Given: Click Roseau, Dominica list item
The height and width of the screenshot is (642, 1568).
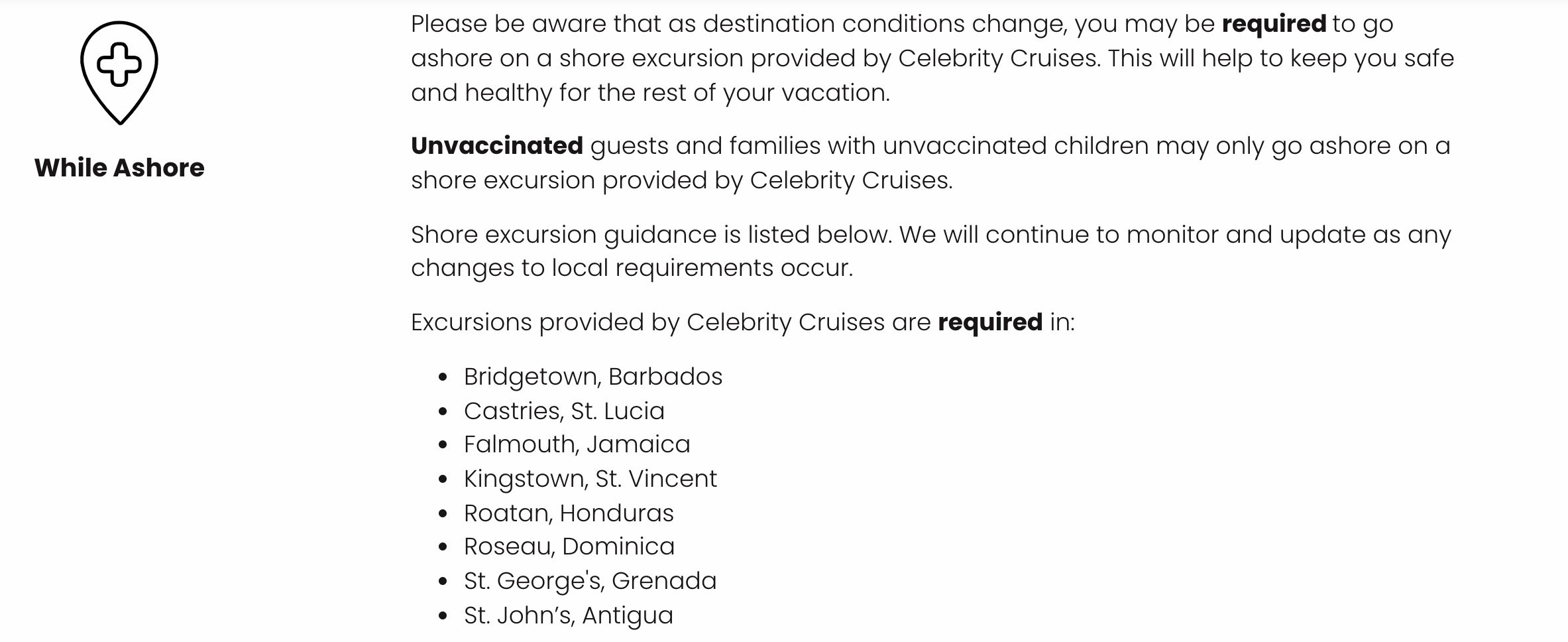Looking at the screenshot, I should click(569, 546).
